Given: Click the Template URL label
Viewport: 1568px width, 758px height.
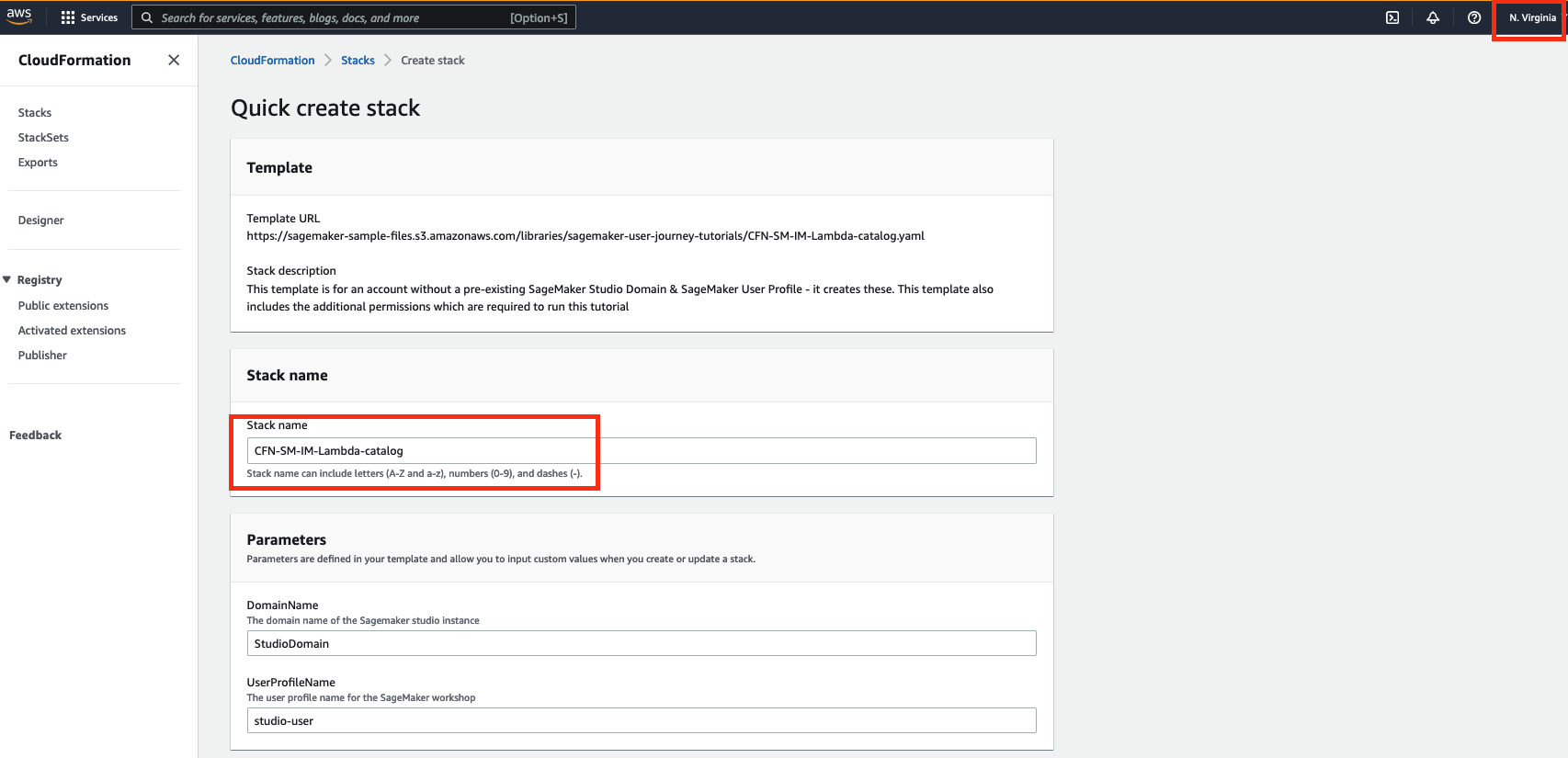Looking at the screenshot, I should 283,219.
